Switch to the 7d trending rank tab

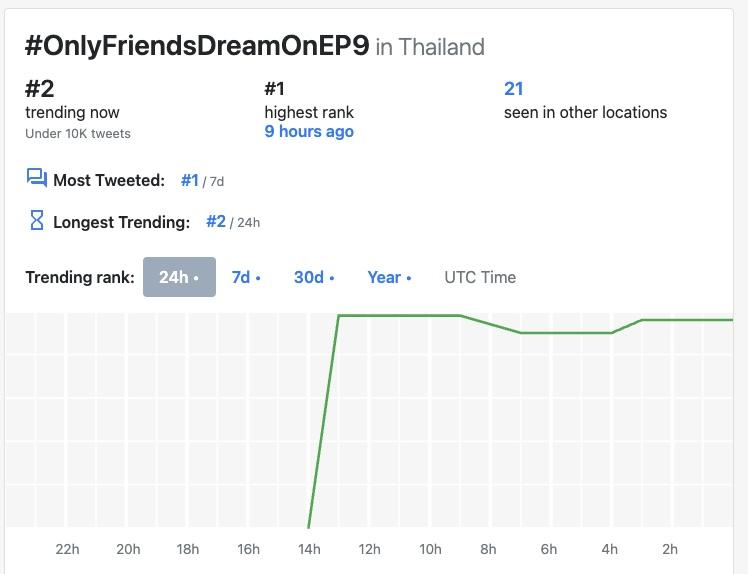point(246,277)
